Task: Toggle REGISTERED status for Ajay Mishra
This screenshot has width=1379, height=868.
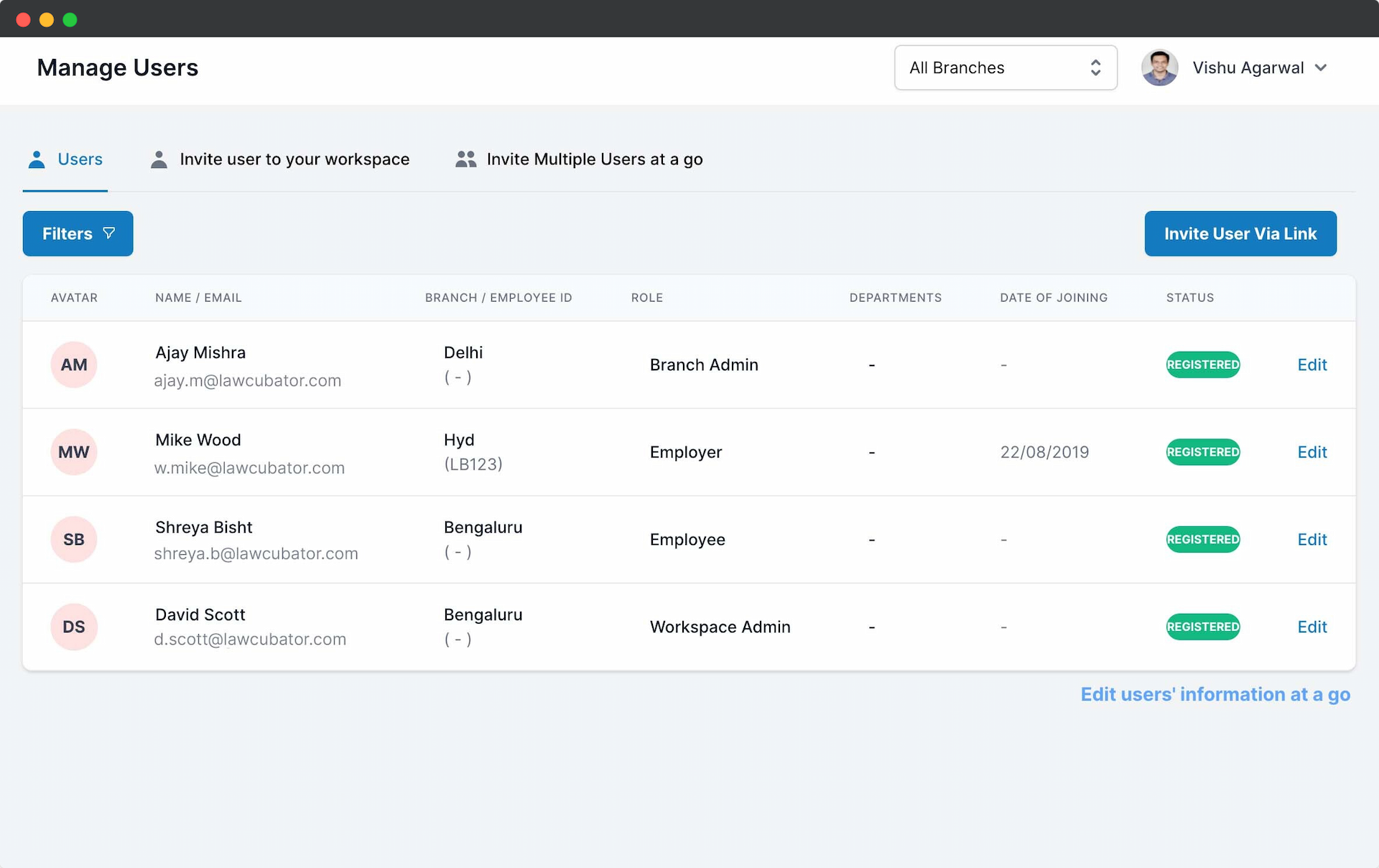Action: click(x=1202, y=364)
